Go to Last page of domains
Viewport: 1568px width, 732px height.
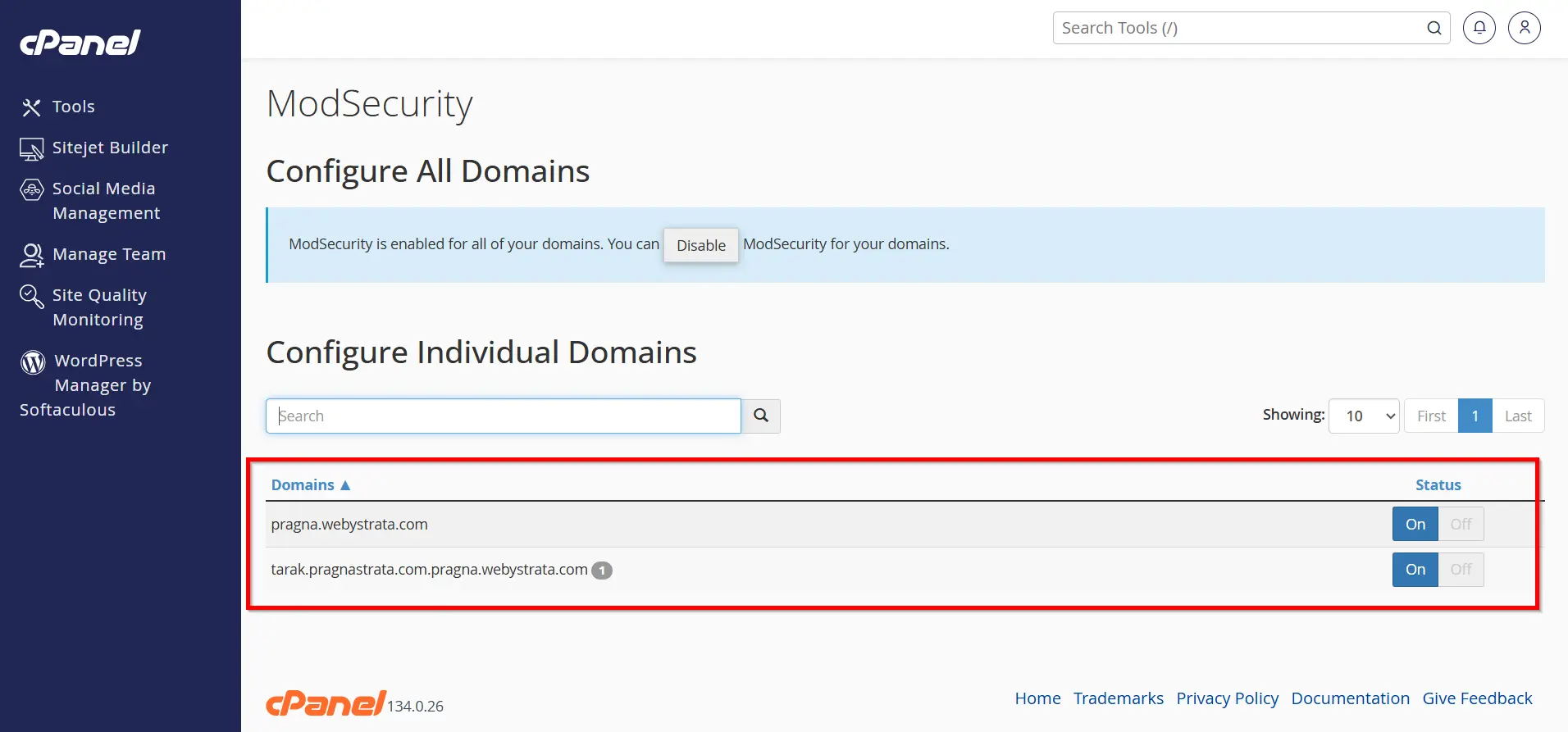(1518, 416)
